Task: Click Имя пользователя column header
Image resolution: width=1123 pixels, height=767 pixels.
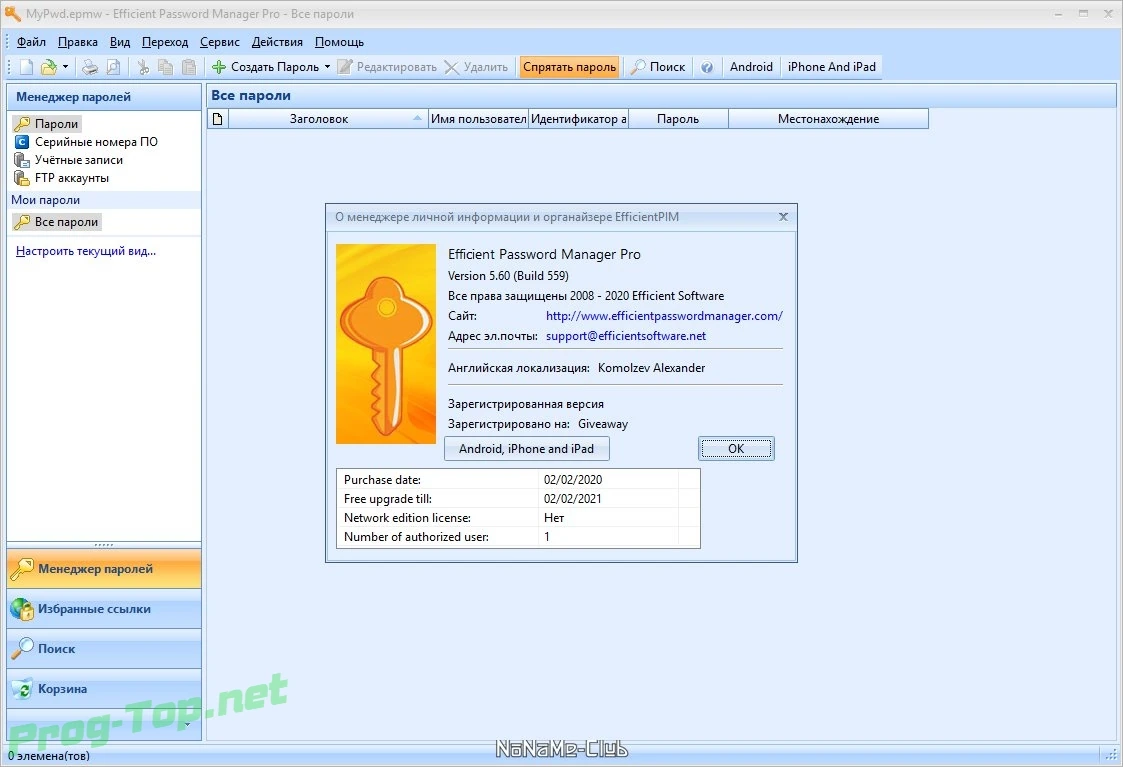Action: point(478,119)
